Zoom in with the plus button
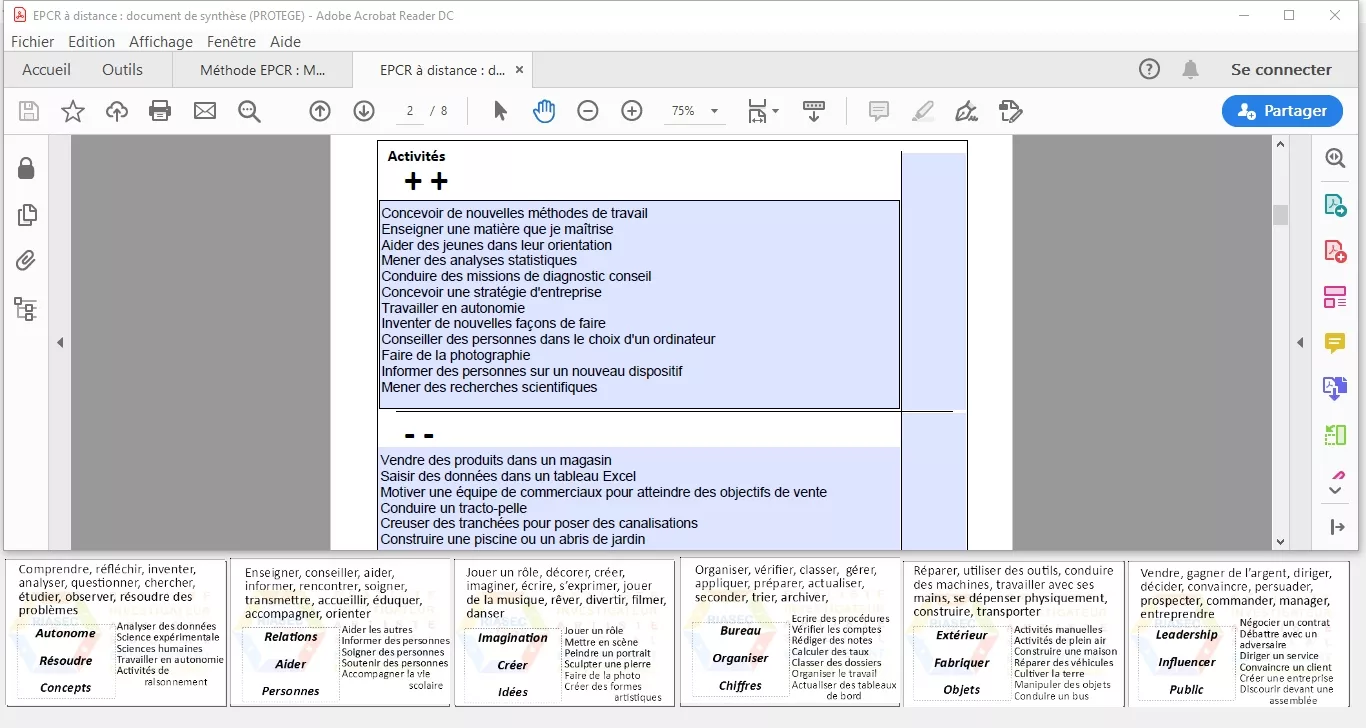1366x728 pixels. point(632,111)
